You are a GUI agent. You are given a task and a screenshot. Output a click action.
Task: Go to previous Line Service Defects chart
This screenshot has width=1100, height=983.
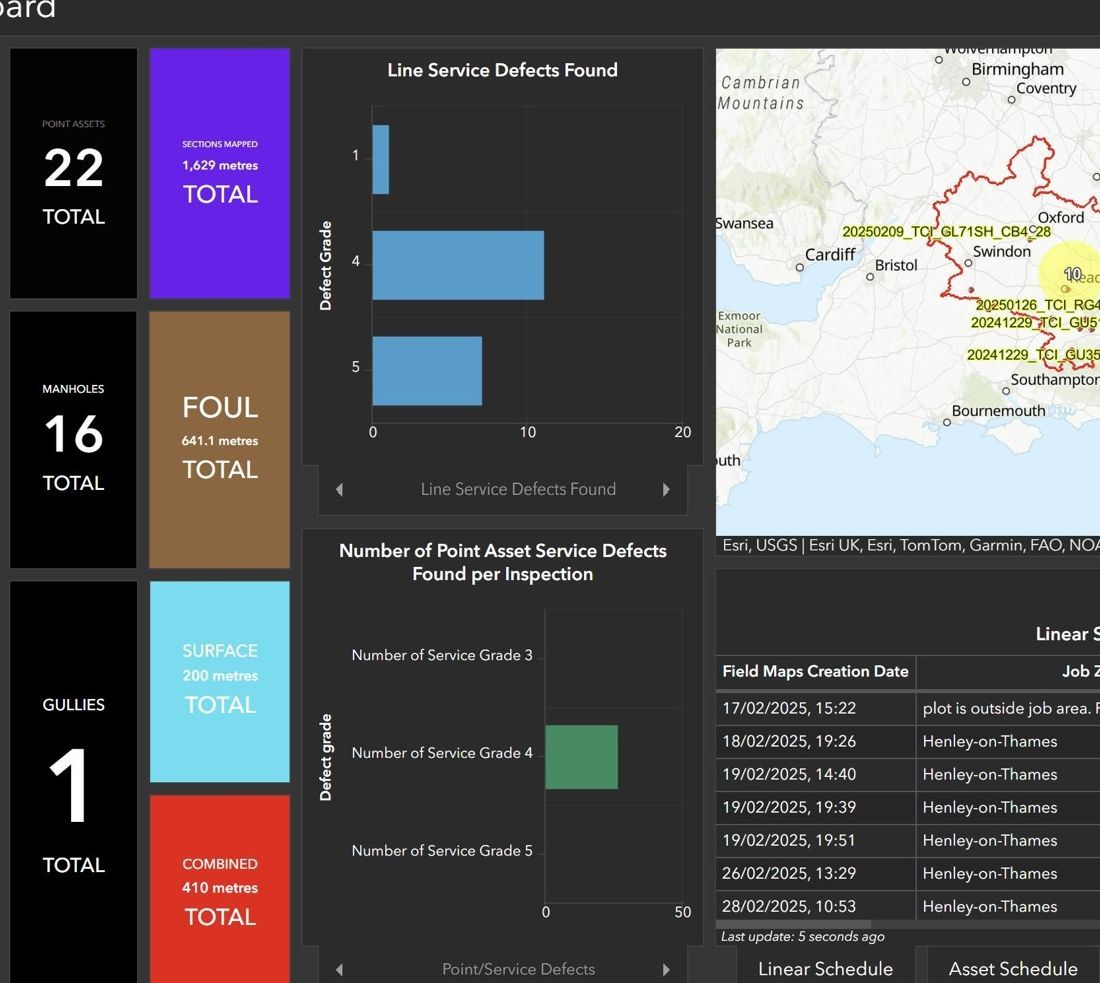click(x=340, y=490)
